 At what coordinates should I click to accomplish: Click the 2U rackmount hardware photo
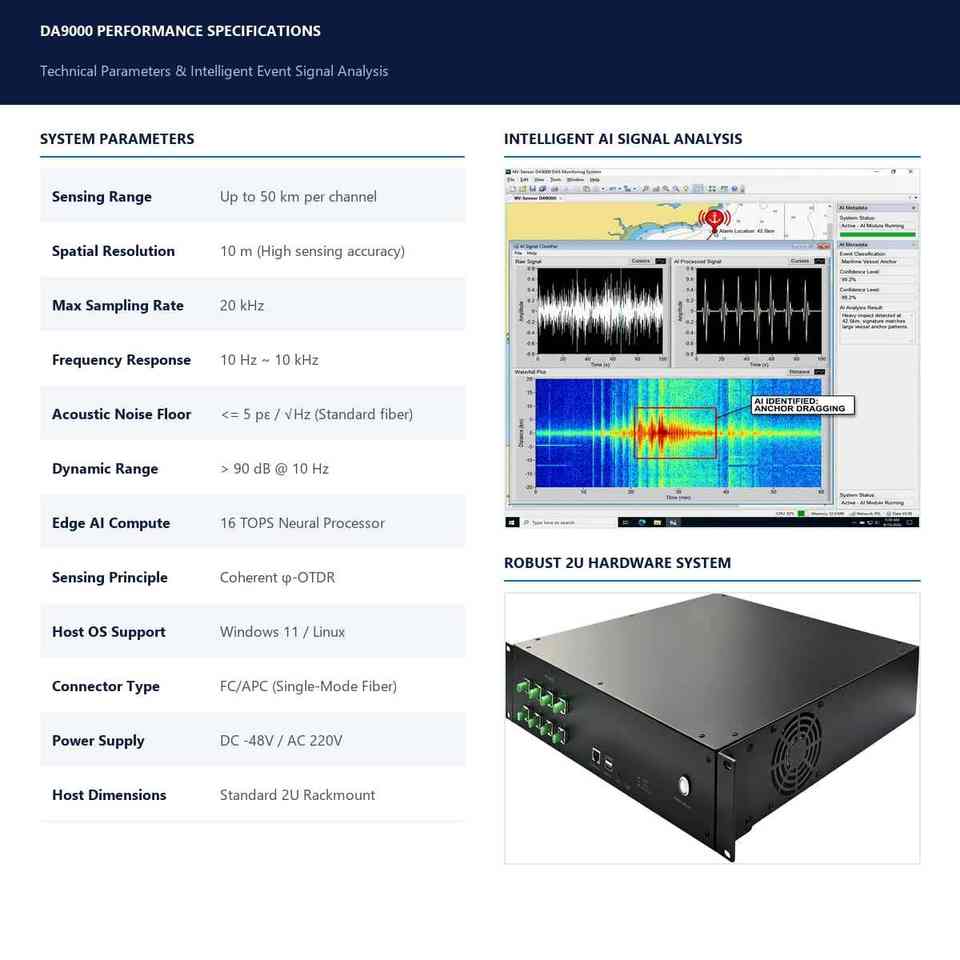click(x=712, y=728)
